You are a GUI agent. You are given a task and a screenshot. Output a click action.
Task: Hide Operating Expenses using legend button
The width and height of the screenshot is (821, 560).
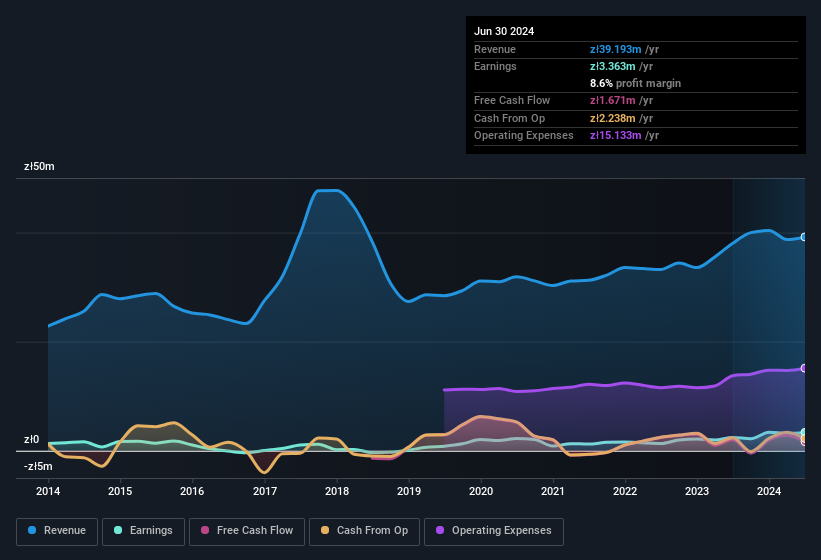494,530
